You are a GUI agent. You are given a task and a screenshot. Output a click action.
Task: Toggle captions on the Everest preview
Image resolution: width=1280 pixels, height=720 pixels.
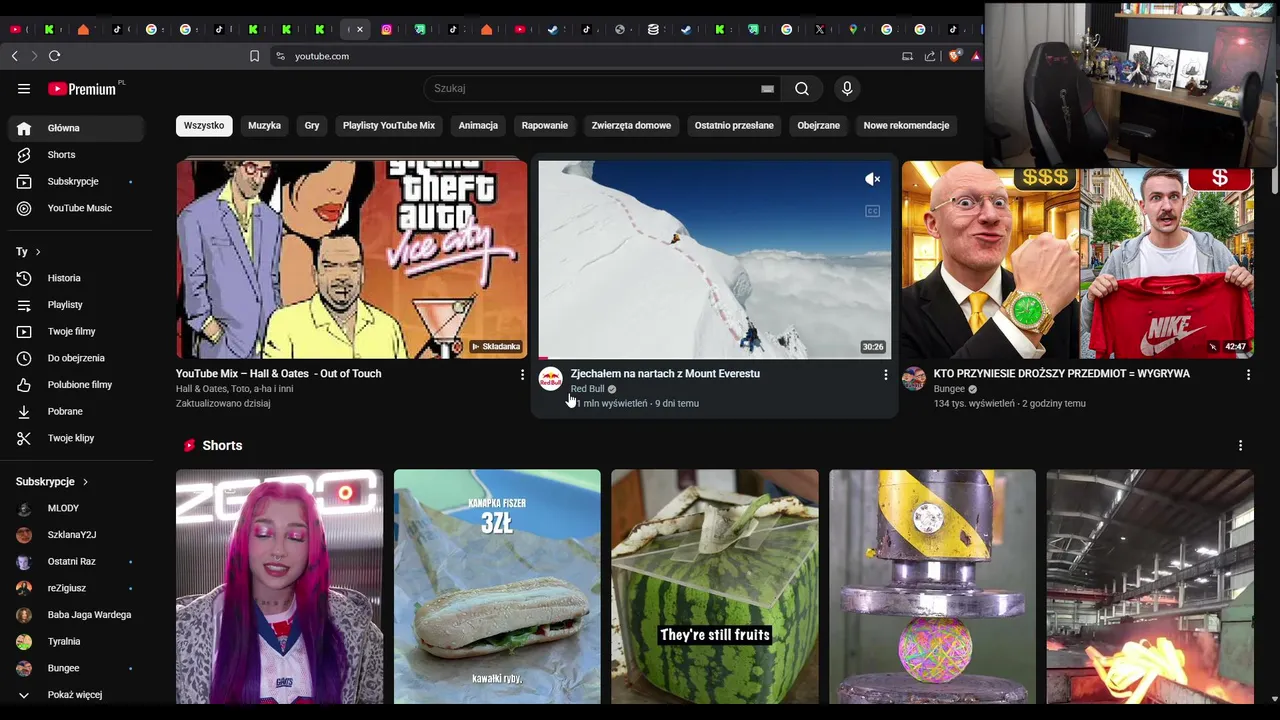click(x=872, y=211)
